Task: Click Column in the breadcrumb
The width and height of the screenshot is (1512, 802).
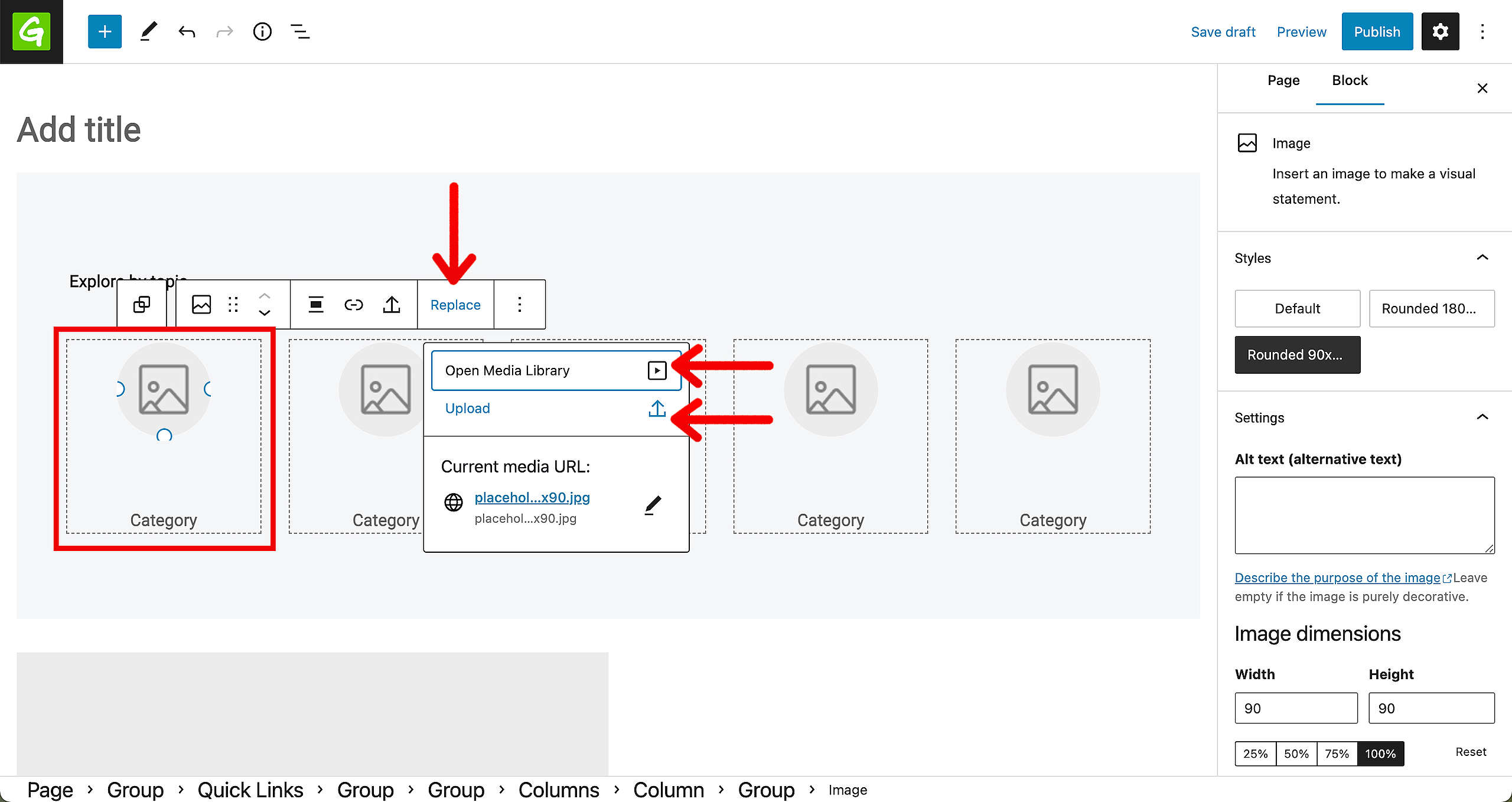Action: pyautogui.click(x=669, y=790)
